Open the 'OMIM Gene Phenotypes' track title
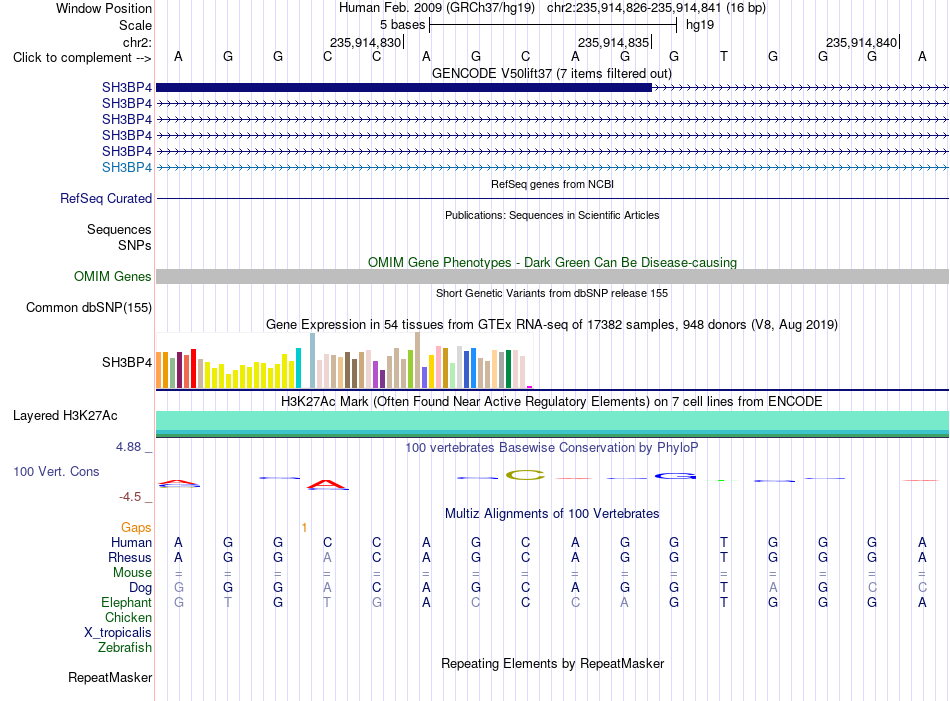Viewport: 950px width, 701px height. coord(552,262)
